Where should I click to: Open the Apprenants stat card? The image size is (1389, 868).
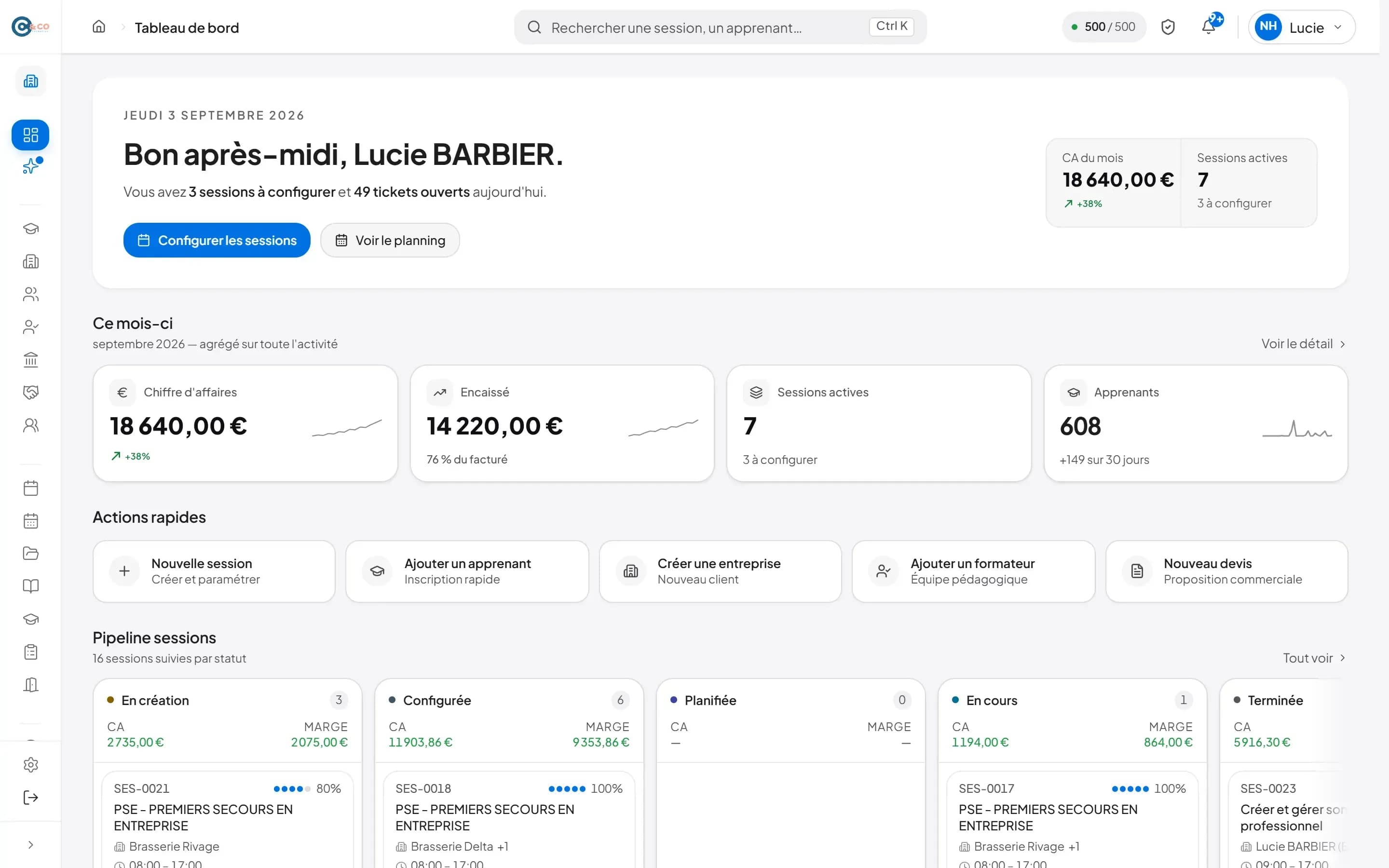tap(1196, 424)
